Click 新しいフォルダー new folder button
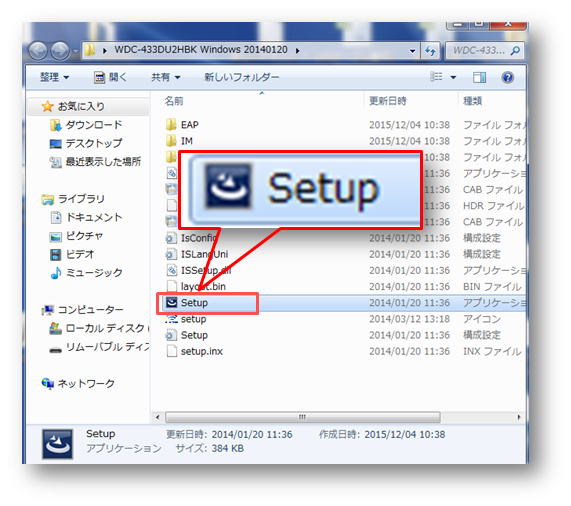 click(x=242, y=77)
